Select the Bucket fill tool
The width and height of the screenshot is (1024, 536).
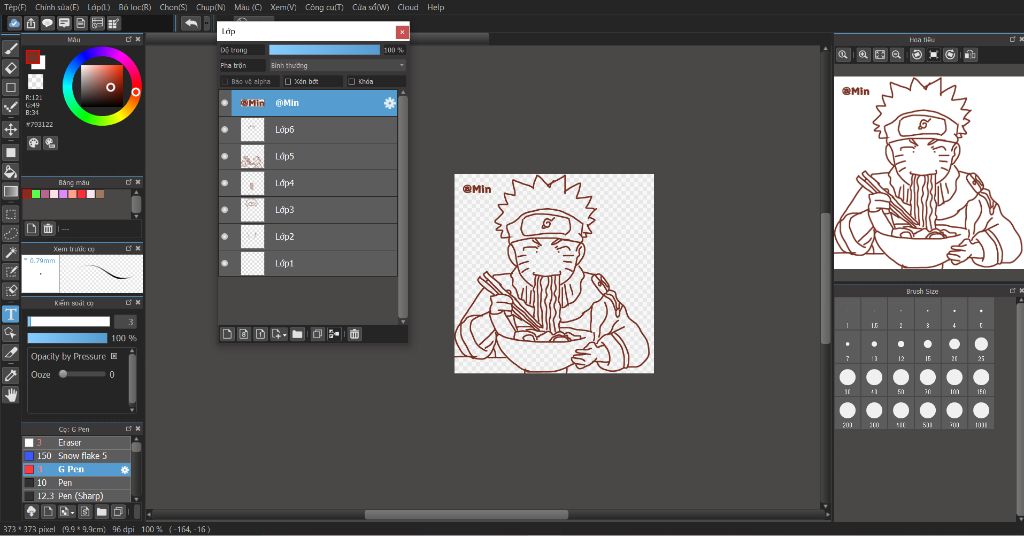(10, 172)
